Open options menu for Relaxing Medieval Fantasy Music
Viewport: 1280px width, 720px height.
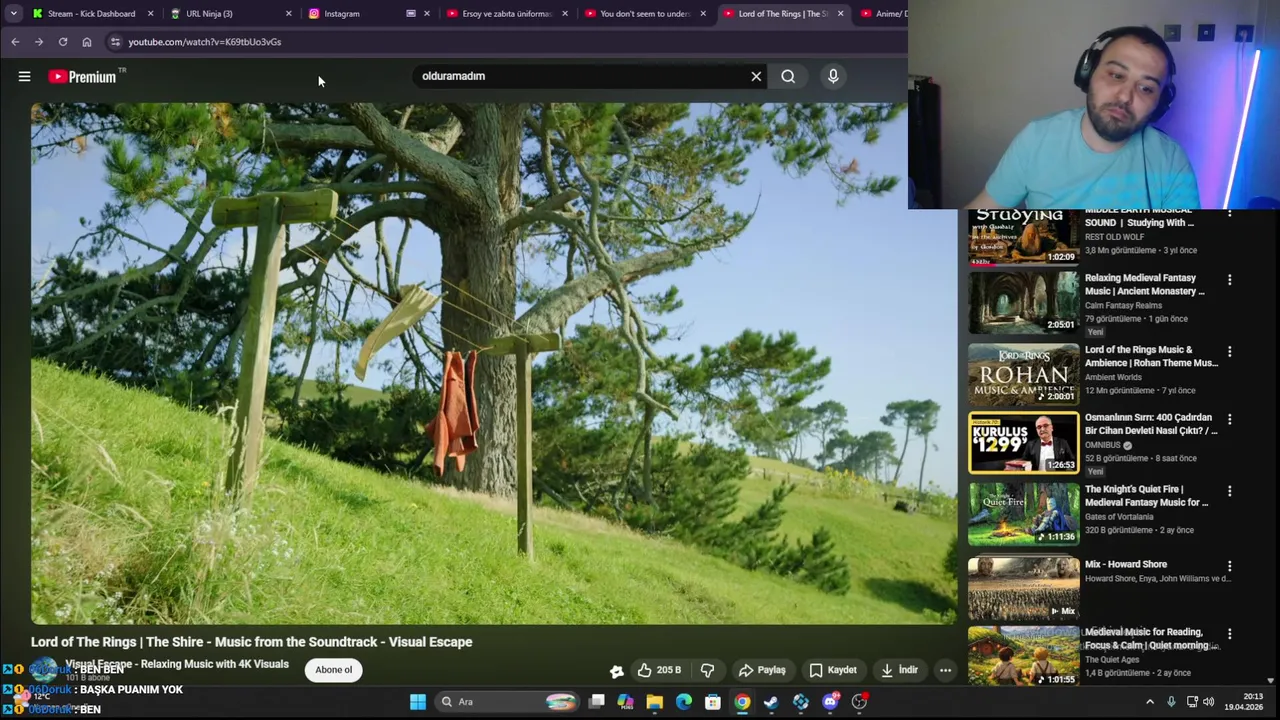pyautogui.click(x=1229, y=280)
